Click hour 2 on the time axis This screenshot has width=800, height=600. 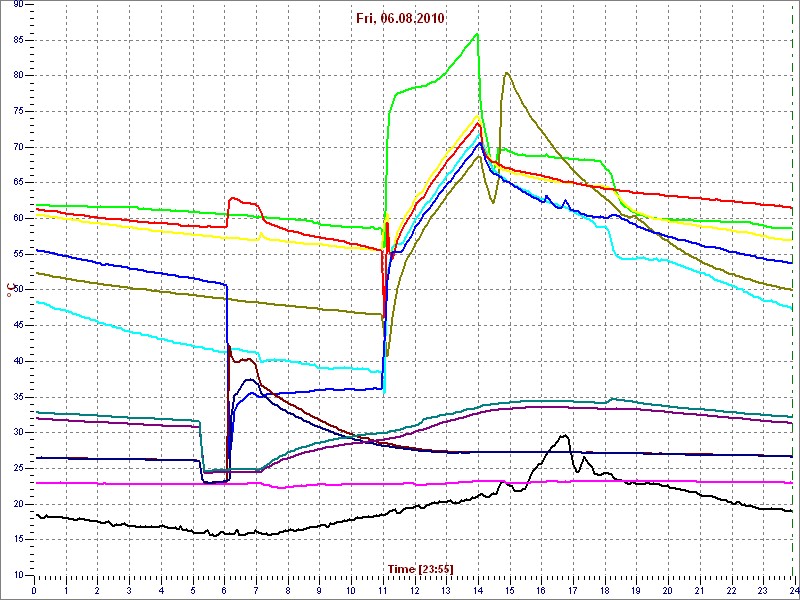98,591
